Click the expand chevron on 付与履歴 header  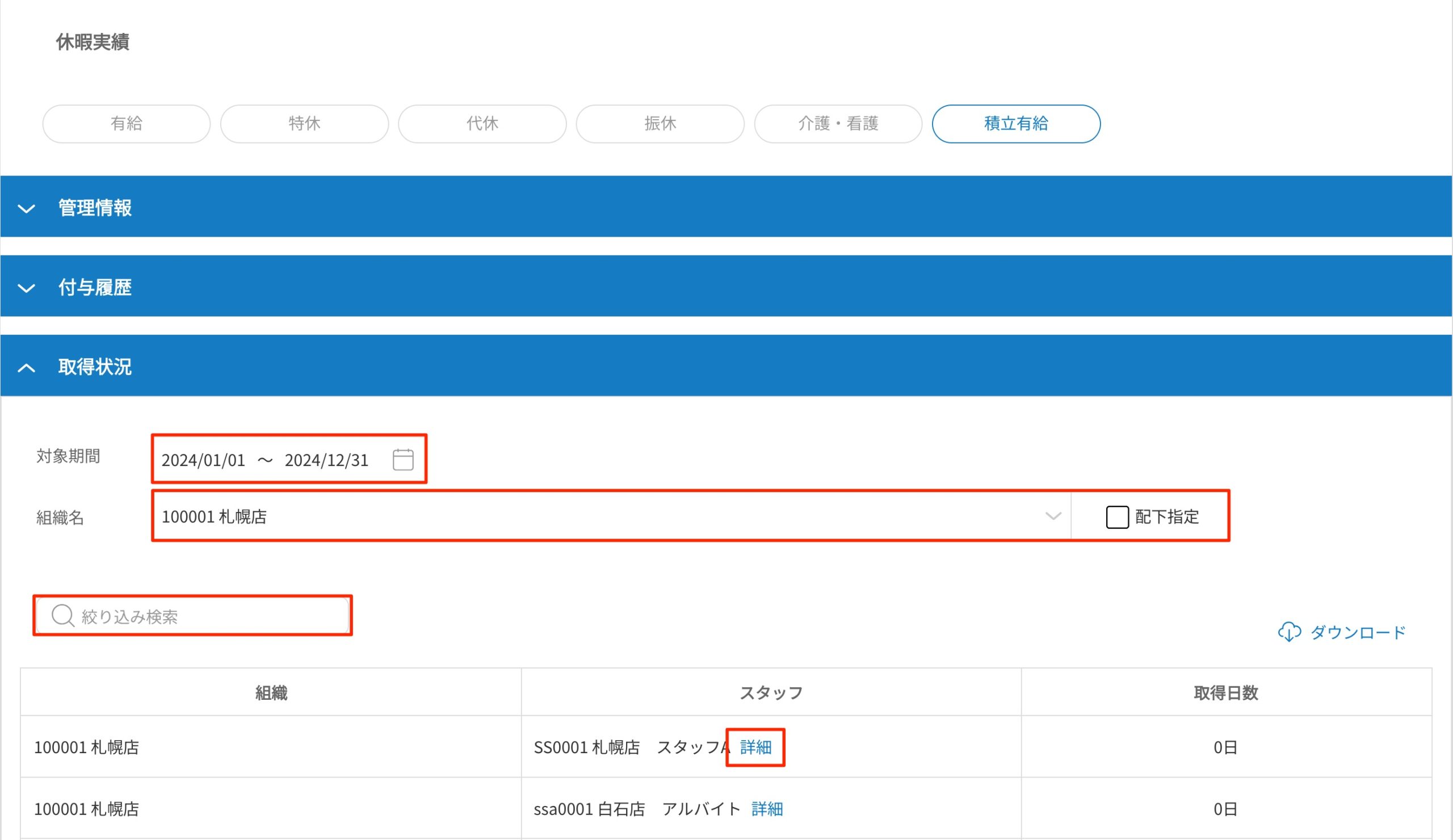click(x=26, y=288)
